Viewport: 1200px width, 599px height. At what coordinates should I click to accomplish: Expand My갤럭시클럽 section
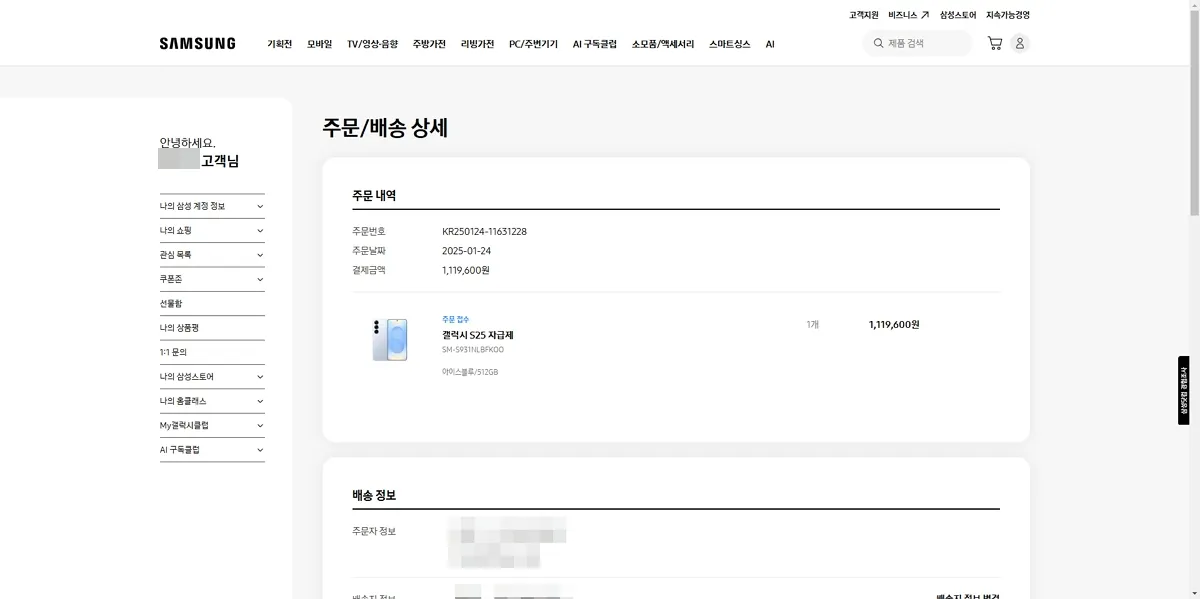point(212,425)
